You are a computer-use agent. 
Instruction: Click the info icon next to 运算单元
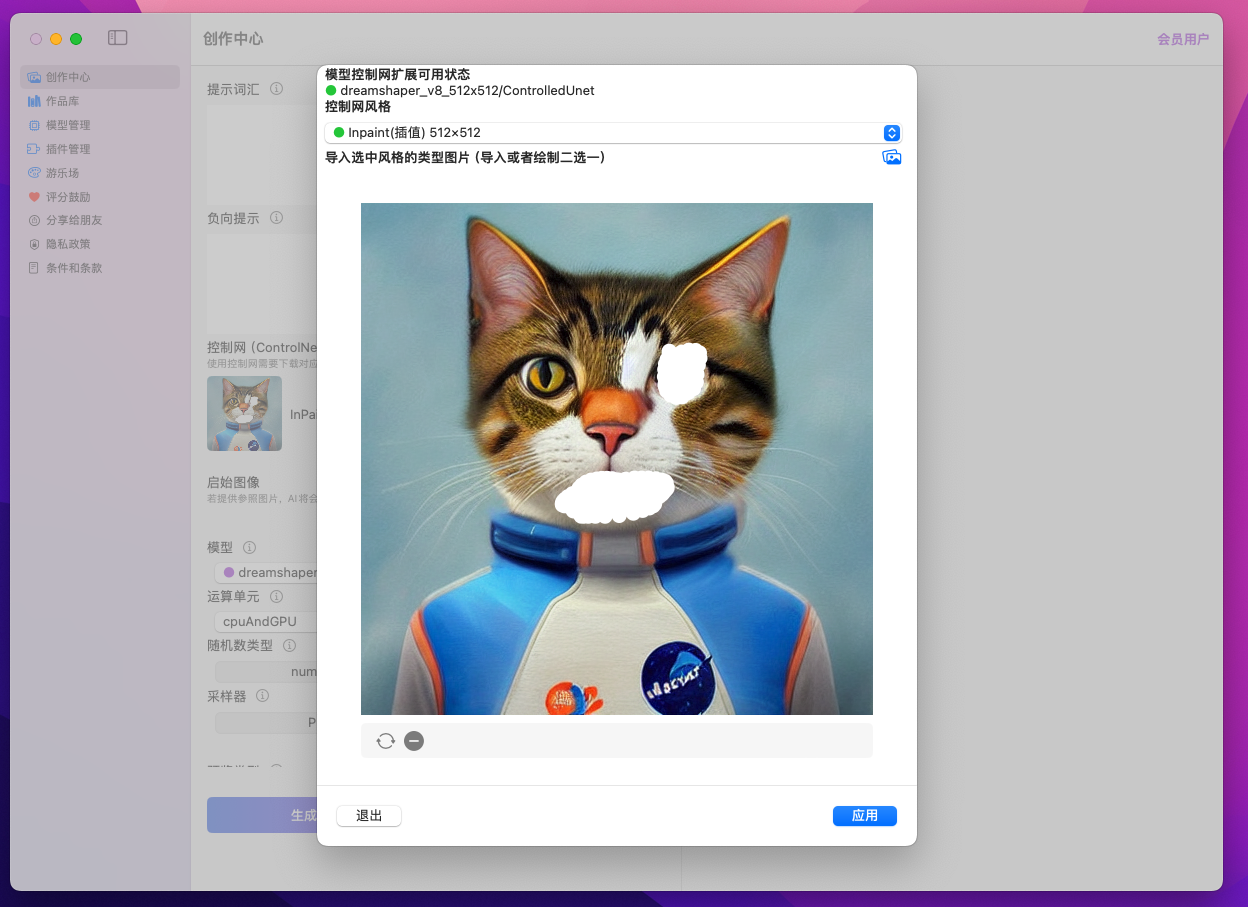276,596
